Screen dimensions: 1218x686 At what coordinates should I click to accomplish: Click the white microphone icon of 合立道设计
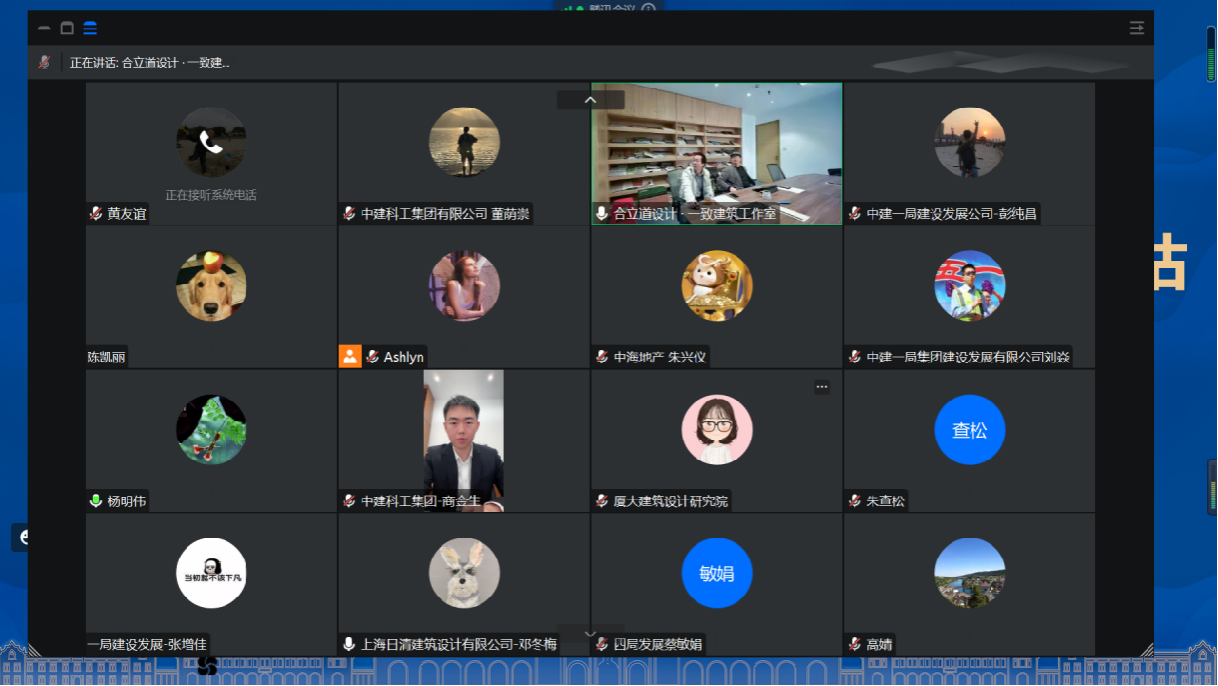coord(602,213)
